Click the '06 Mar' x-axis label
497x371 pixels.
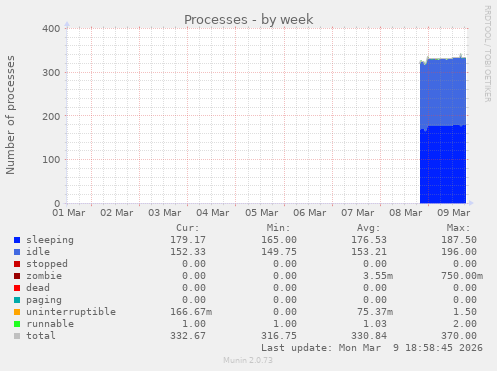click(x=310, y=213)
